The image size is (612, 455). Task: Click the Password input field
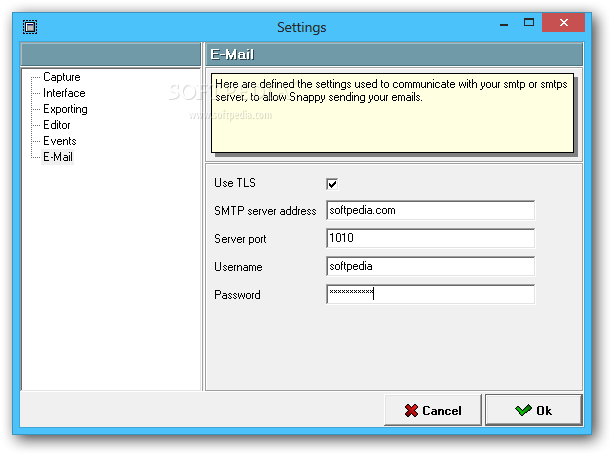[x=430, y=295]
